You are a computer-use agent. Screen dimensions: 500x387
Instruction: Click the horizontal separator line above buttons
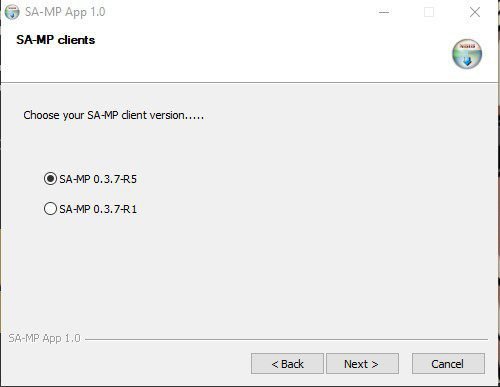pos(286,339)
